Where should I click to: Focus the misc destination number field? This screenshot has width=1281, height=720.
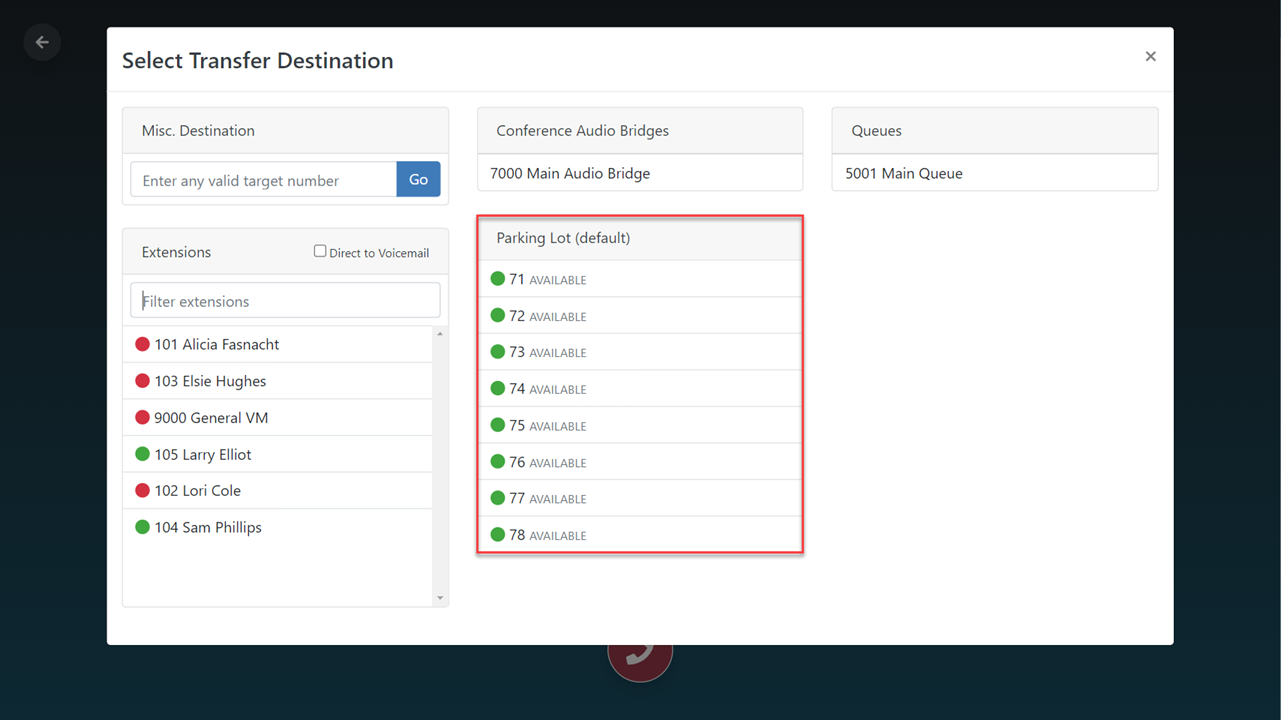(264, 180)
